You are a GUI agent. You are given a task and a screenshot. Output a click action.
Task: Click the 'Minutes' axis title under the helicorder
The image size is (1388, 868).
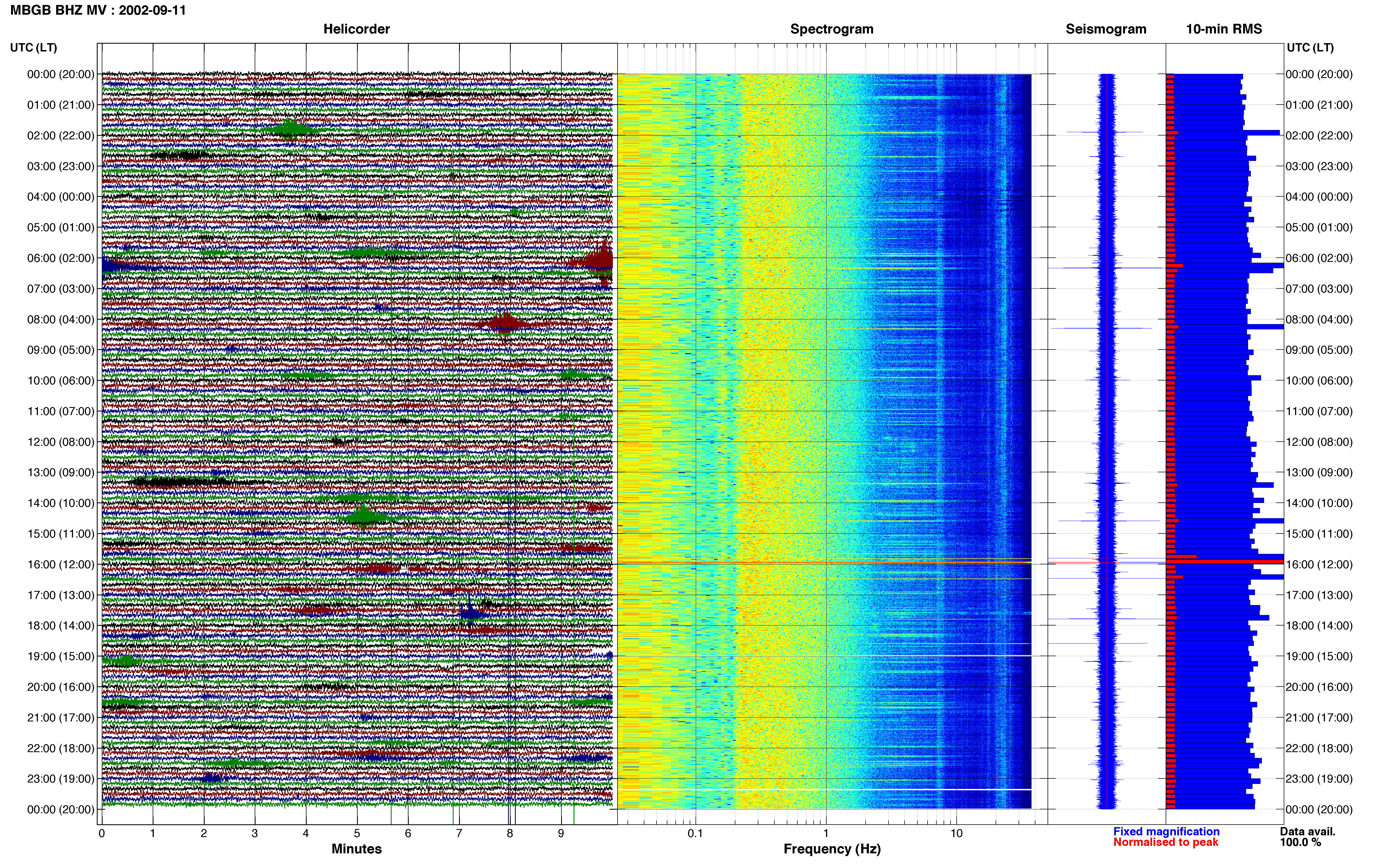point(356,849)
